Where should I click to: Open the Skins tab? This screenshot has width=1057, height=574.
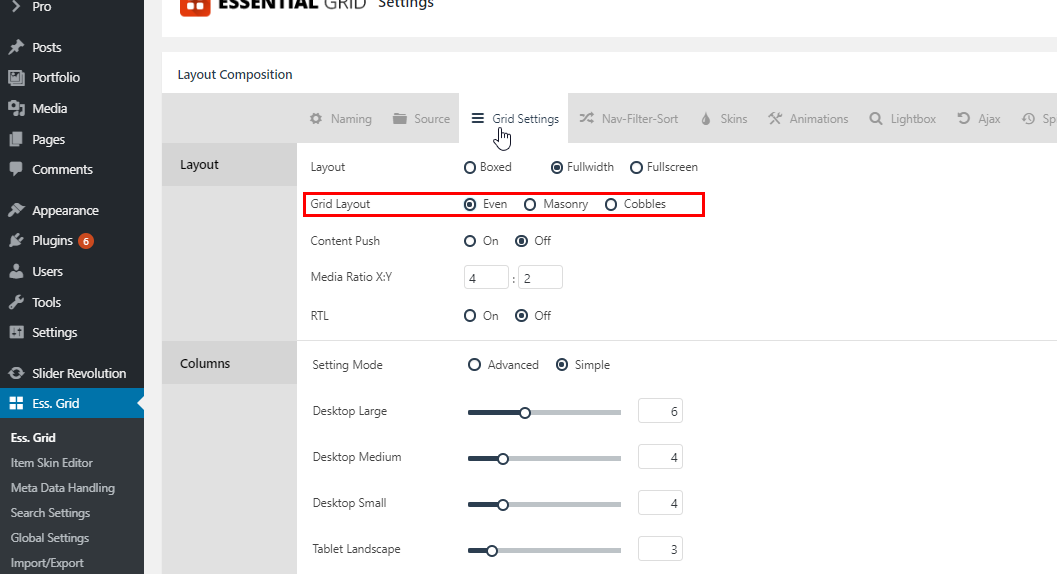[724, 119]
